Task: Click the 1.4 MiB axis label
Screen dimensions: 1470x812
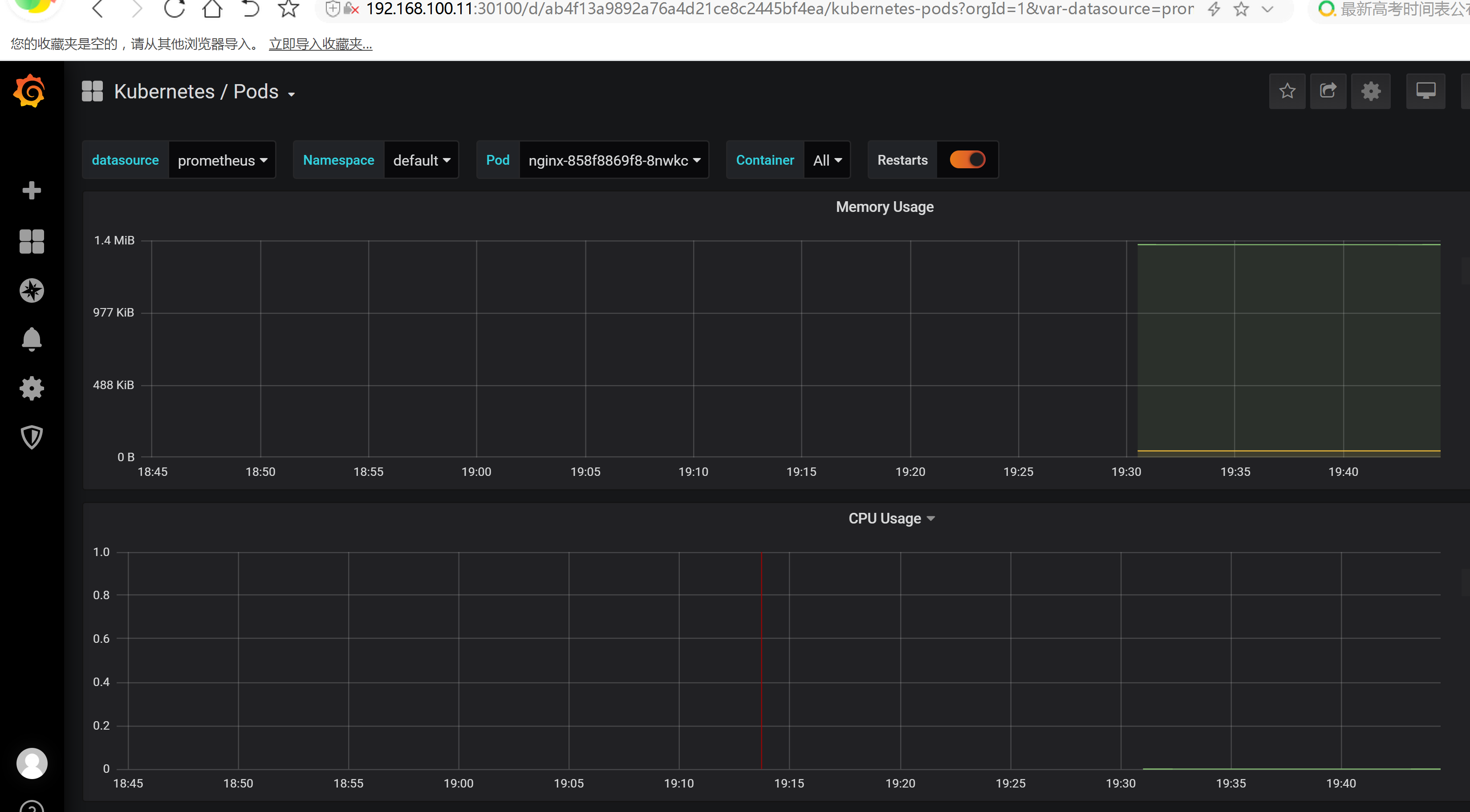Action: pyautogui.click(x=114, y=240)
